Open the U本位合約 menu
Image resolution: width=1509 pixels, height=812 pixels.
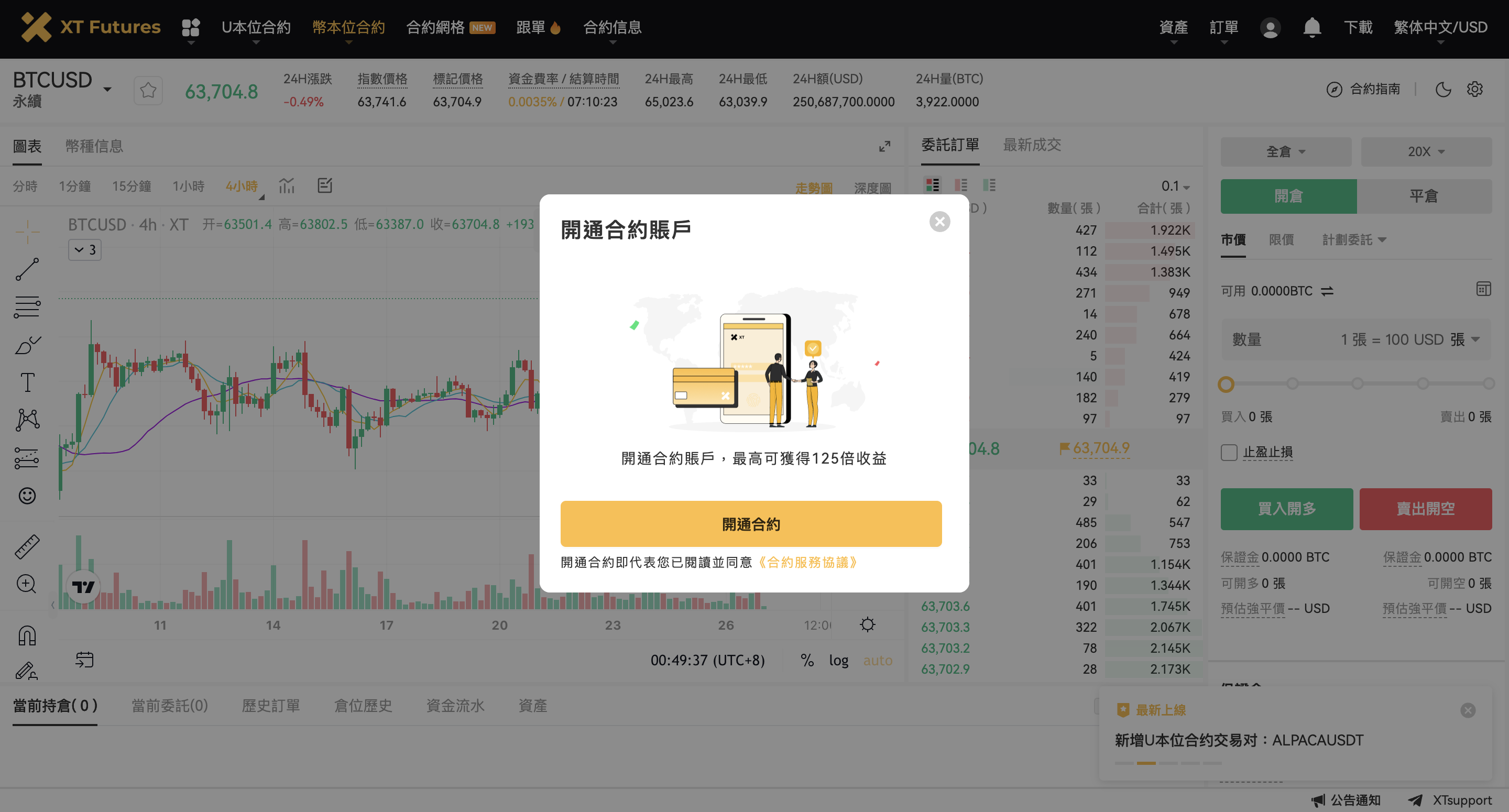(255, 27)
